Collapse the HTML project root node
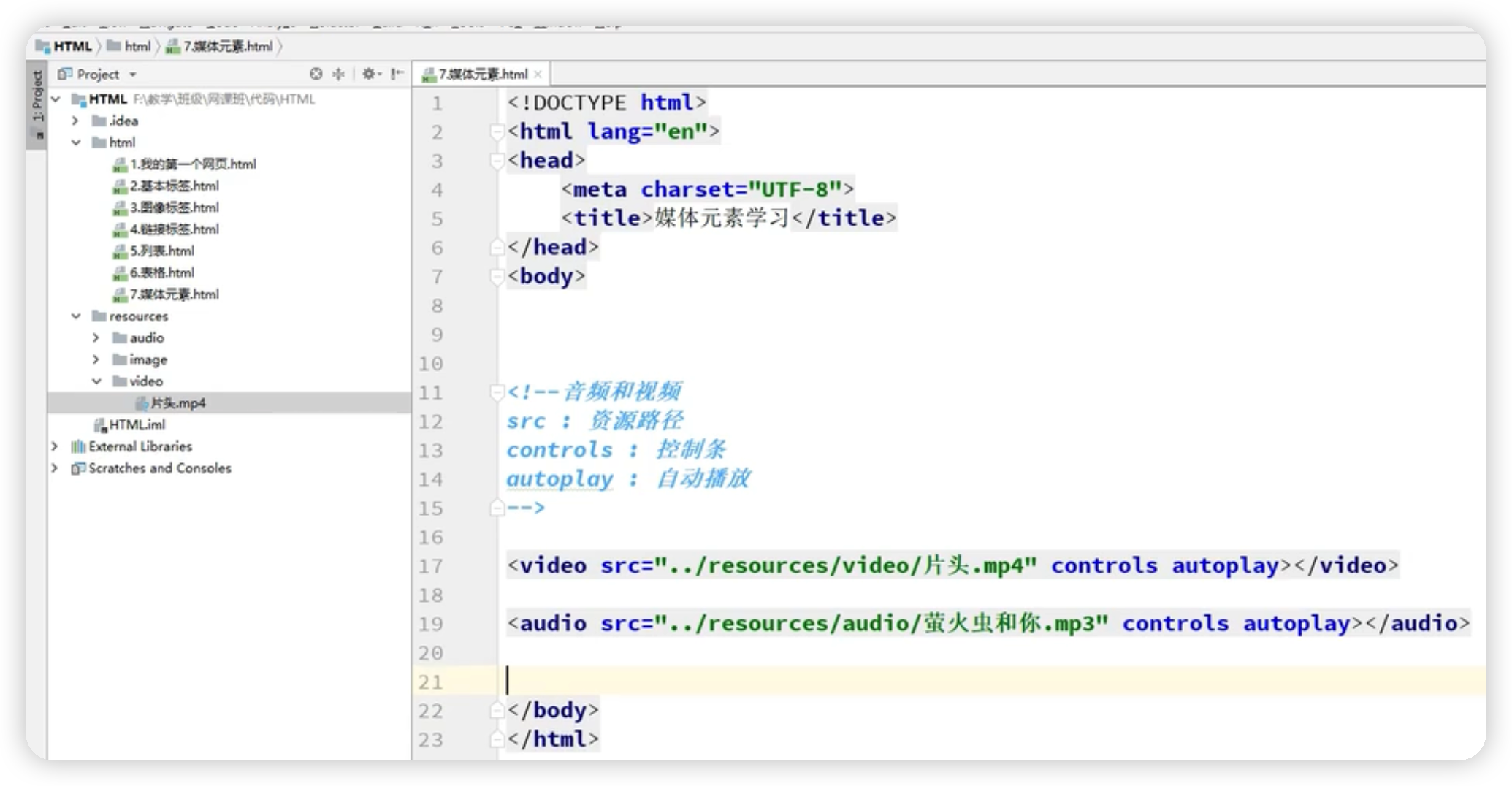 pos(56,99)
